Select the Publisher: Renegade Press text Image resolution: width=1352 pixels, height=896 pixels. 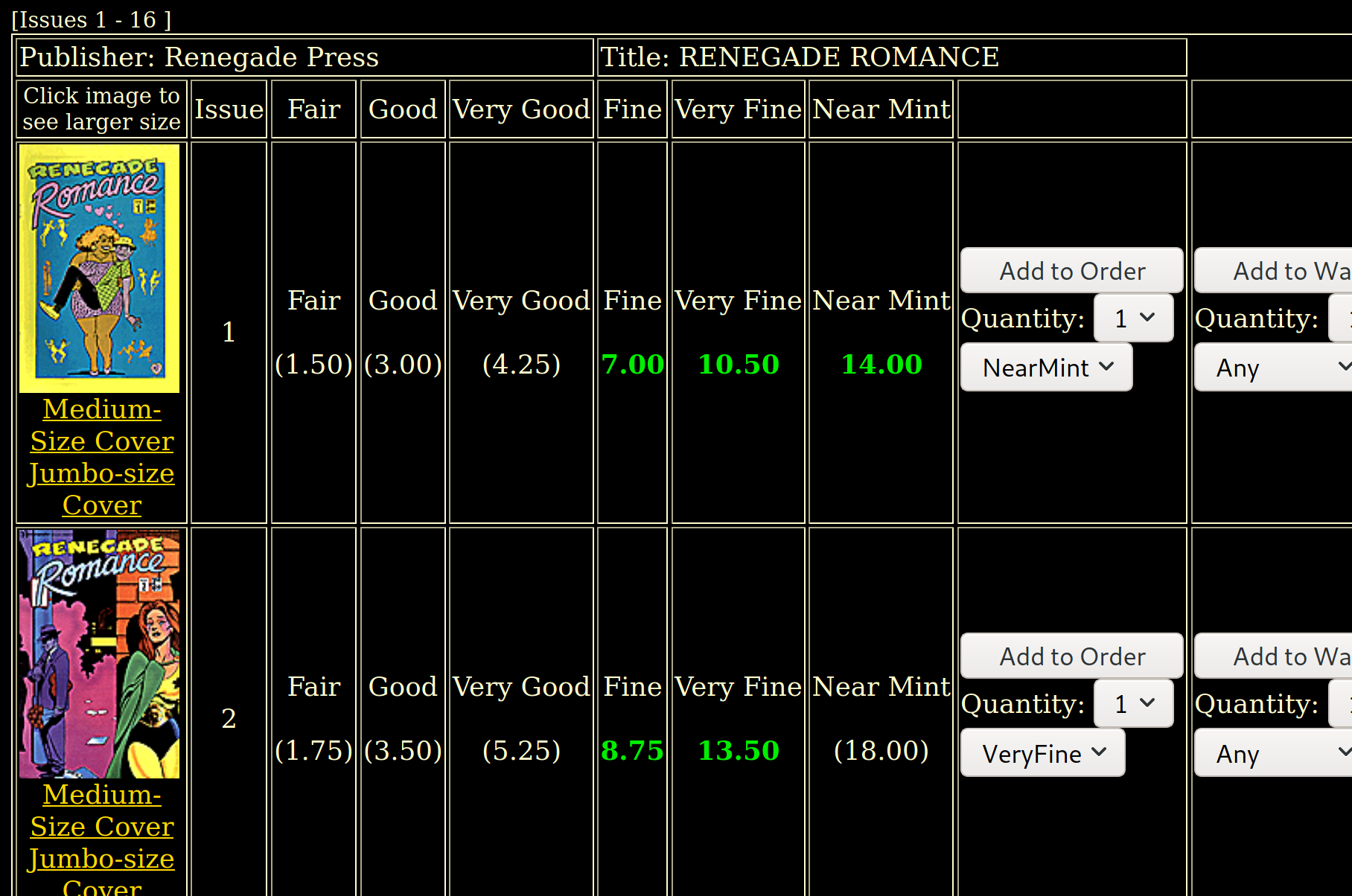199,57
